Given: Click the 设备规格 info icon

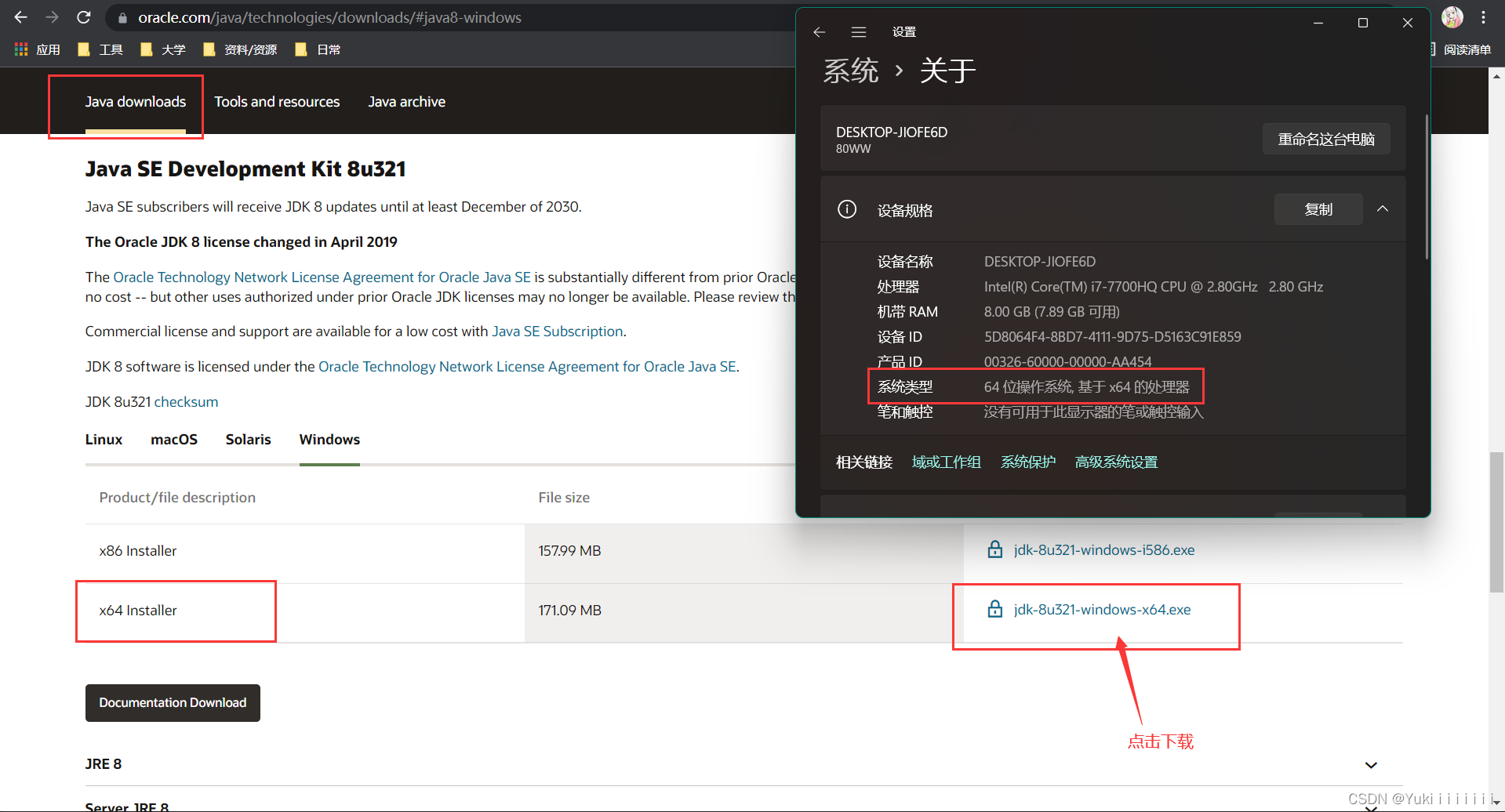Looking at the screenshot, I should 847,209.
